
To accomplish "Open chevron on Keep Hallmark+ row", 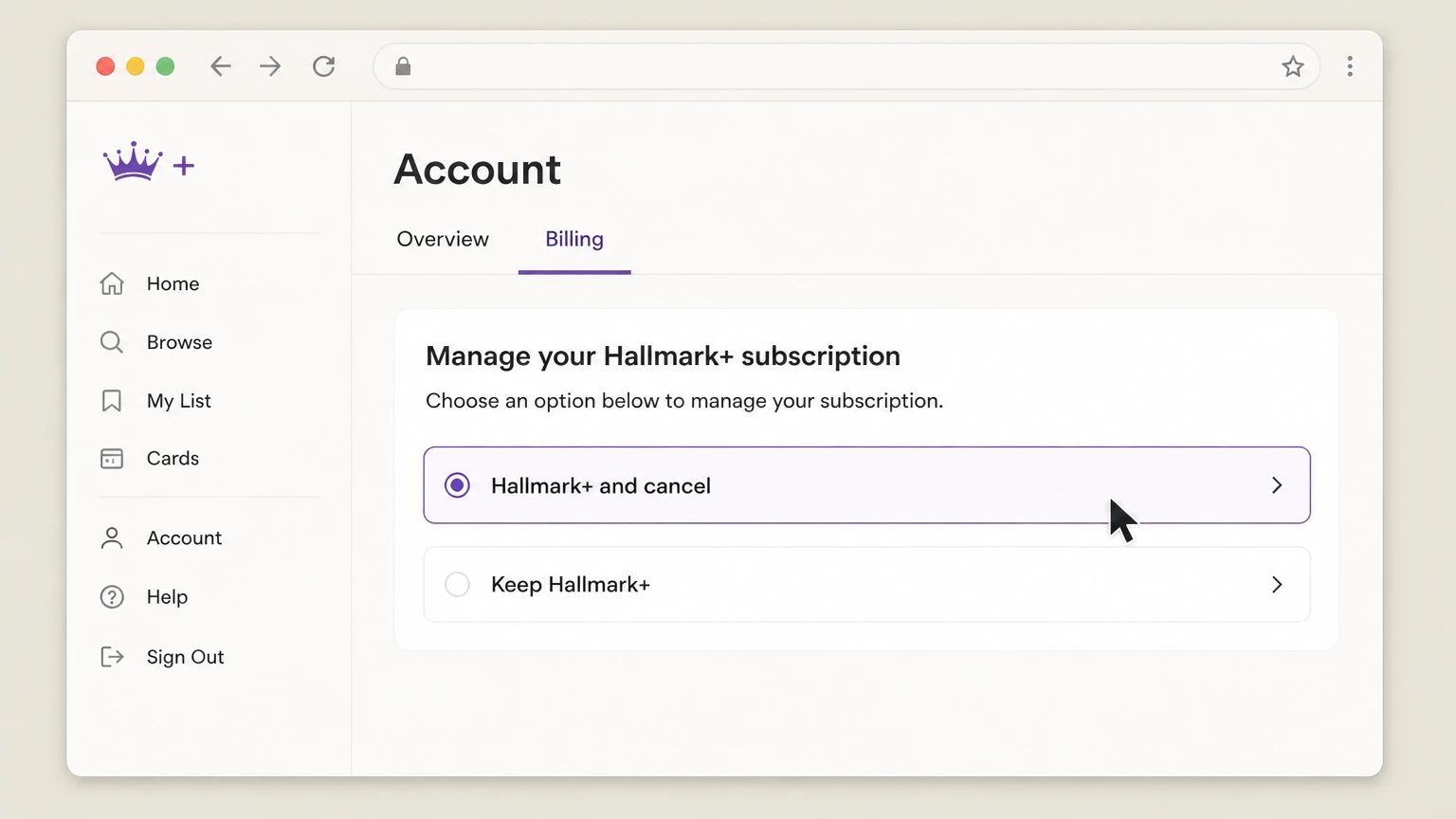I will coord(1277,585).
